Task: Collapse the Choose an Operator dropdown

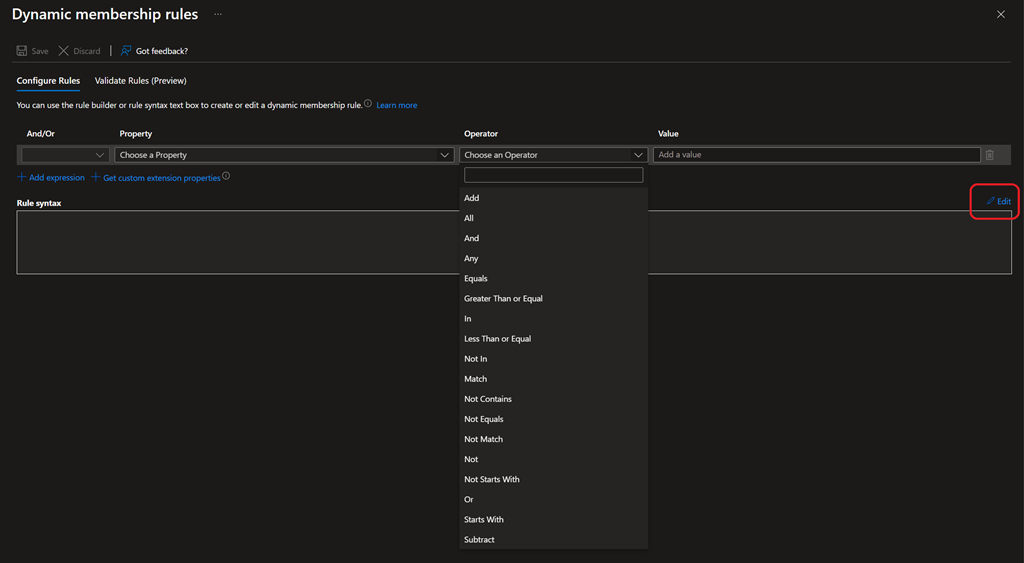Action: pyautogui.click(x=553, y=155)
